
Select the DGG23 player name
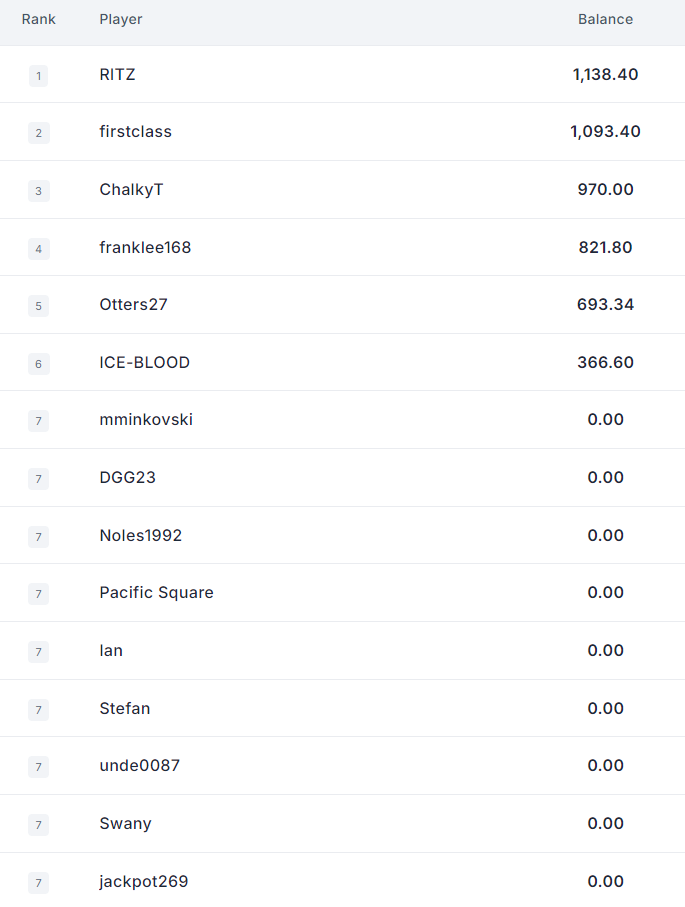pos(127,478)
